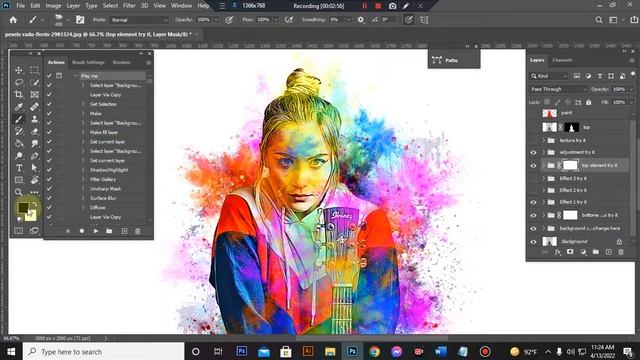Show the Effect 3 try it group
The width and height of the screenshot is (640, 360).
click(533, 178)
